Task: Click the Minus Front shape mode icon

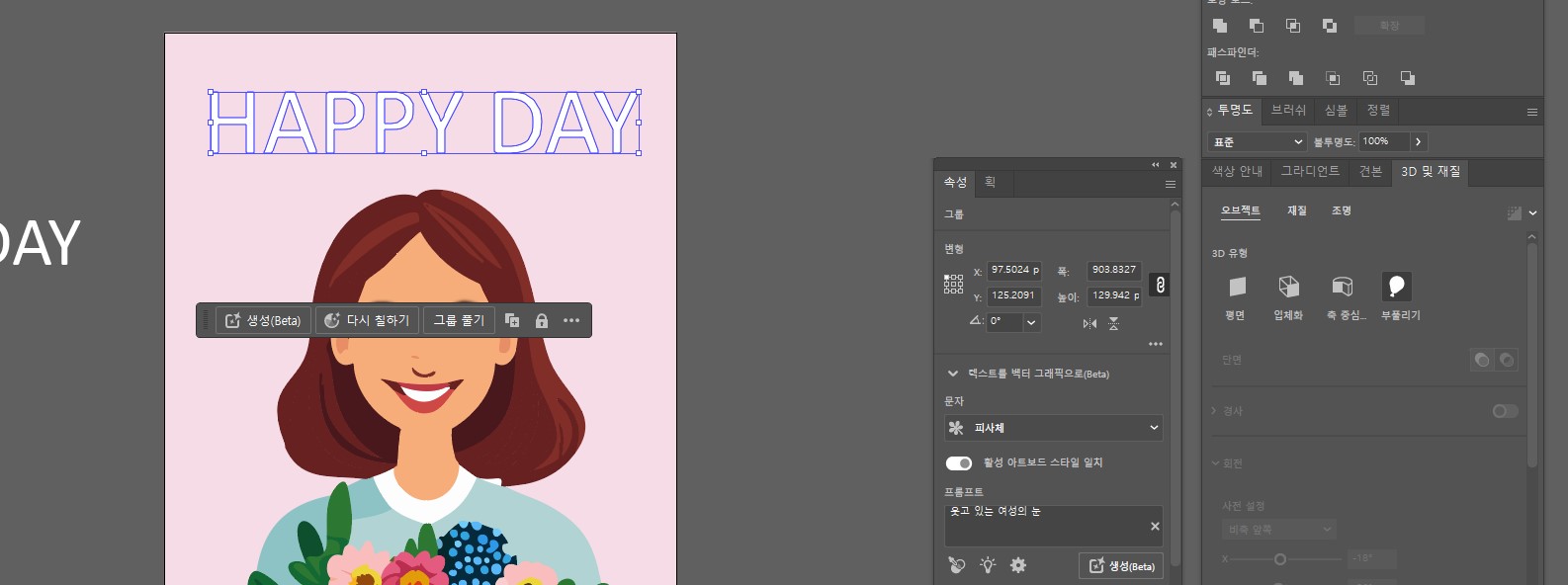Action: coord(1257,26)
